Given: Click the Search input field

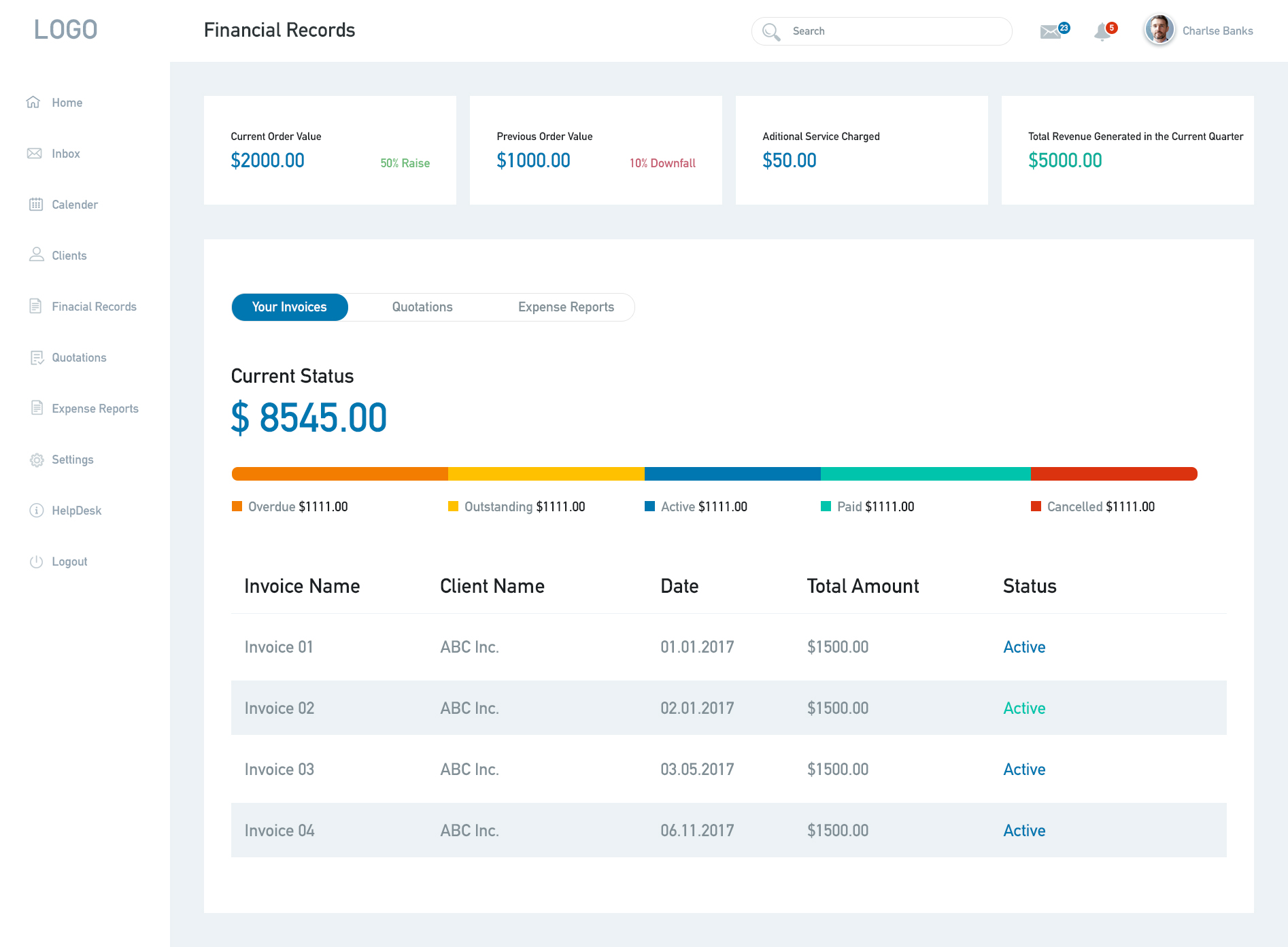Looking at the screenshot, I should (881, 31).
